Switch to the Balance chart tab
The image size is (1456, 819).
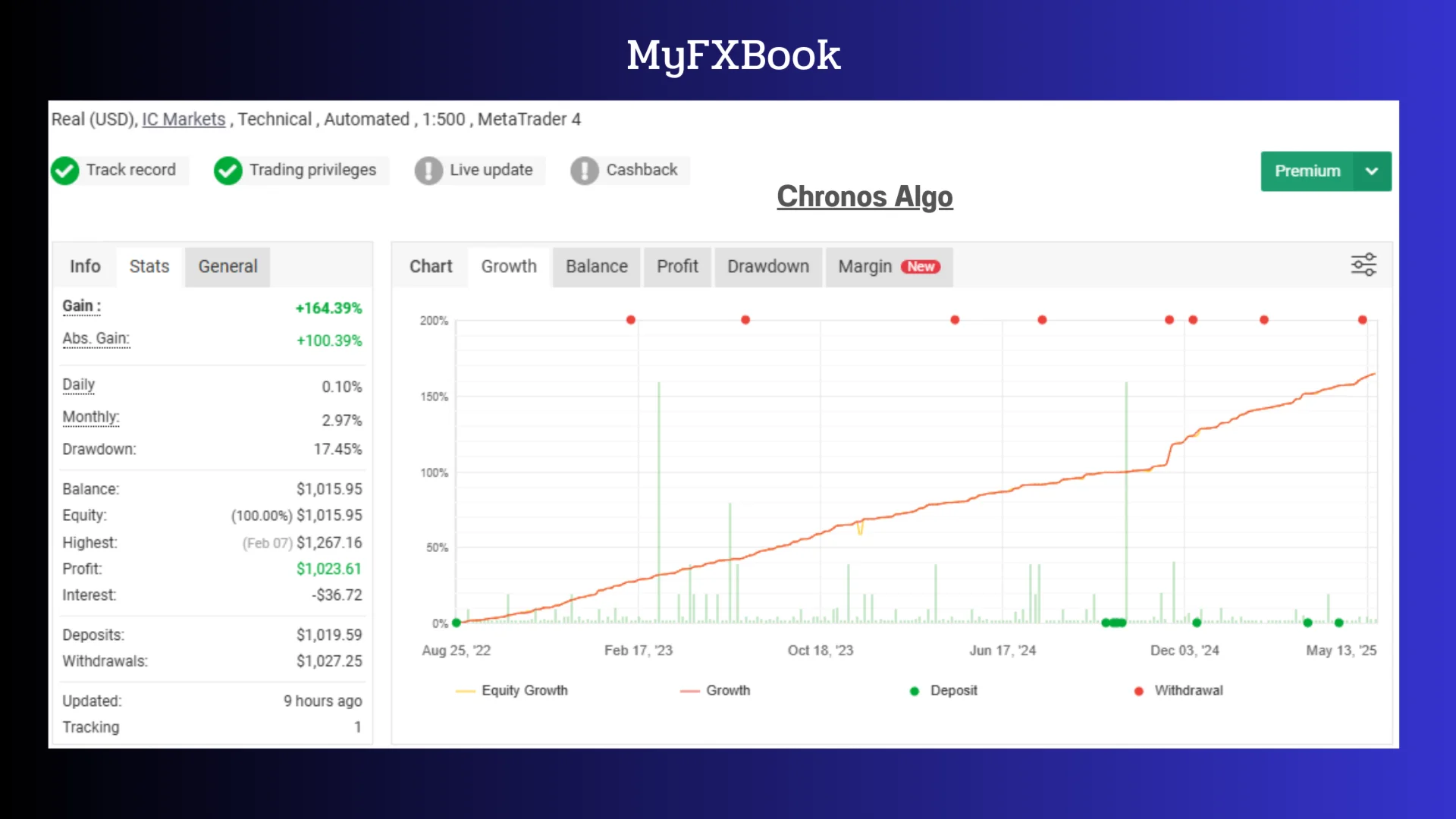596,267
